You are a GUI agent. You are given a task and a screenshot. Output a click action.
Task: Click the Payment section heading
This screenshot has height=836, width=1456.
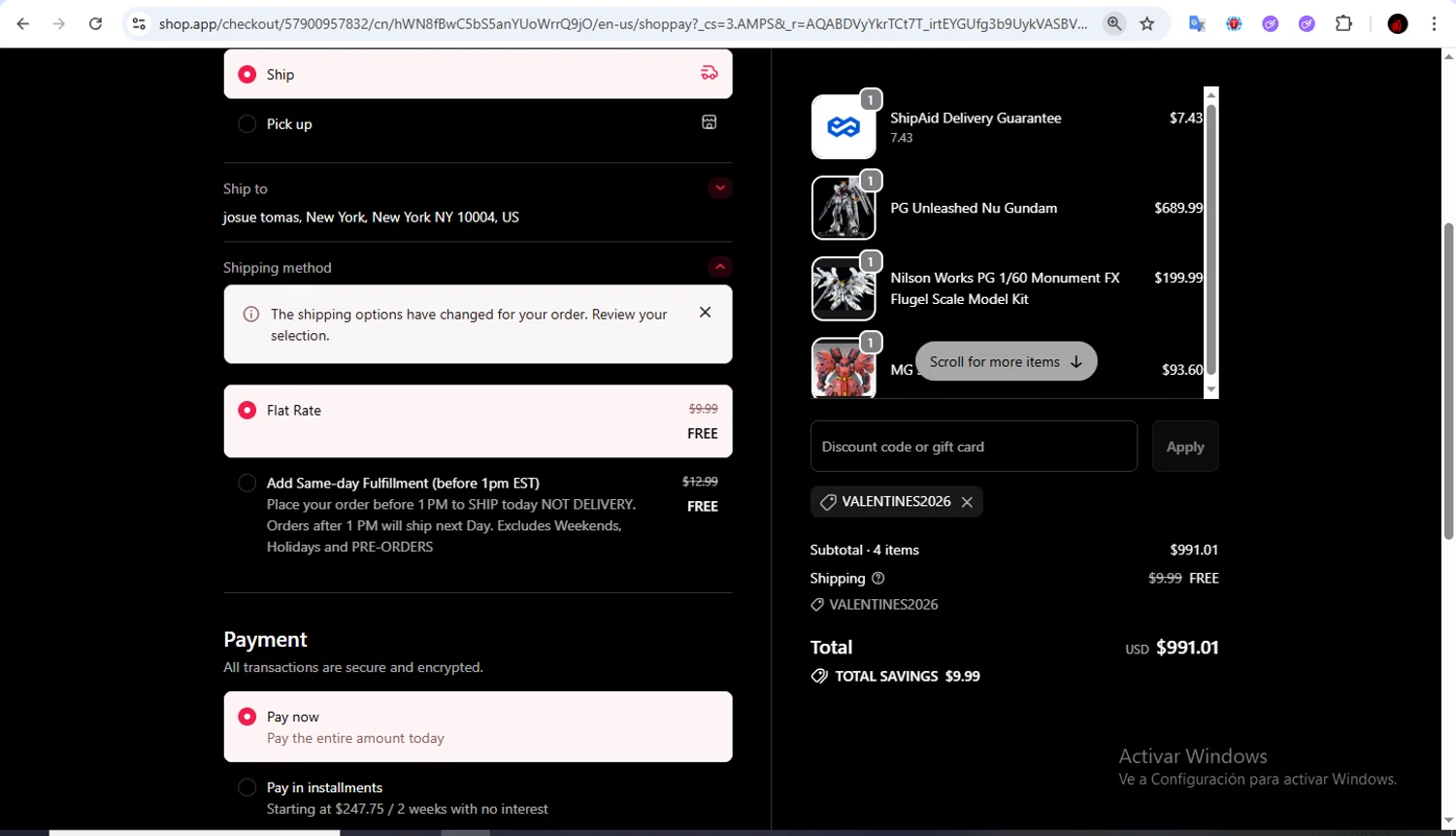pos(265,640)
